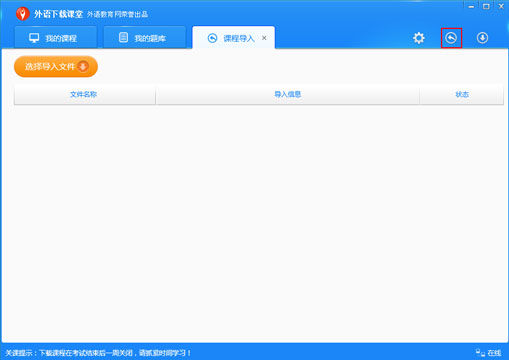
Task: Switch to the 我的题库 tab
Action: 144,38
